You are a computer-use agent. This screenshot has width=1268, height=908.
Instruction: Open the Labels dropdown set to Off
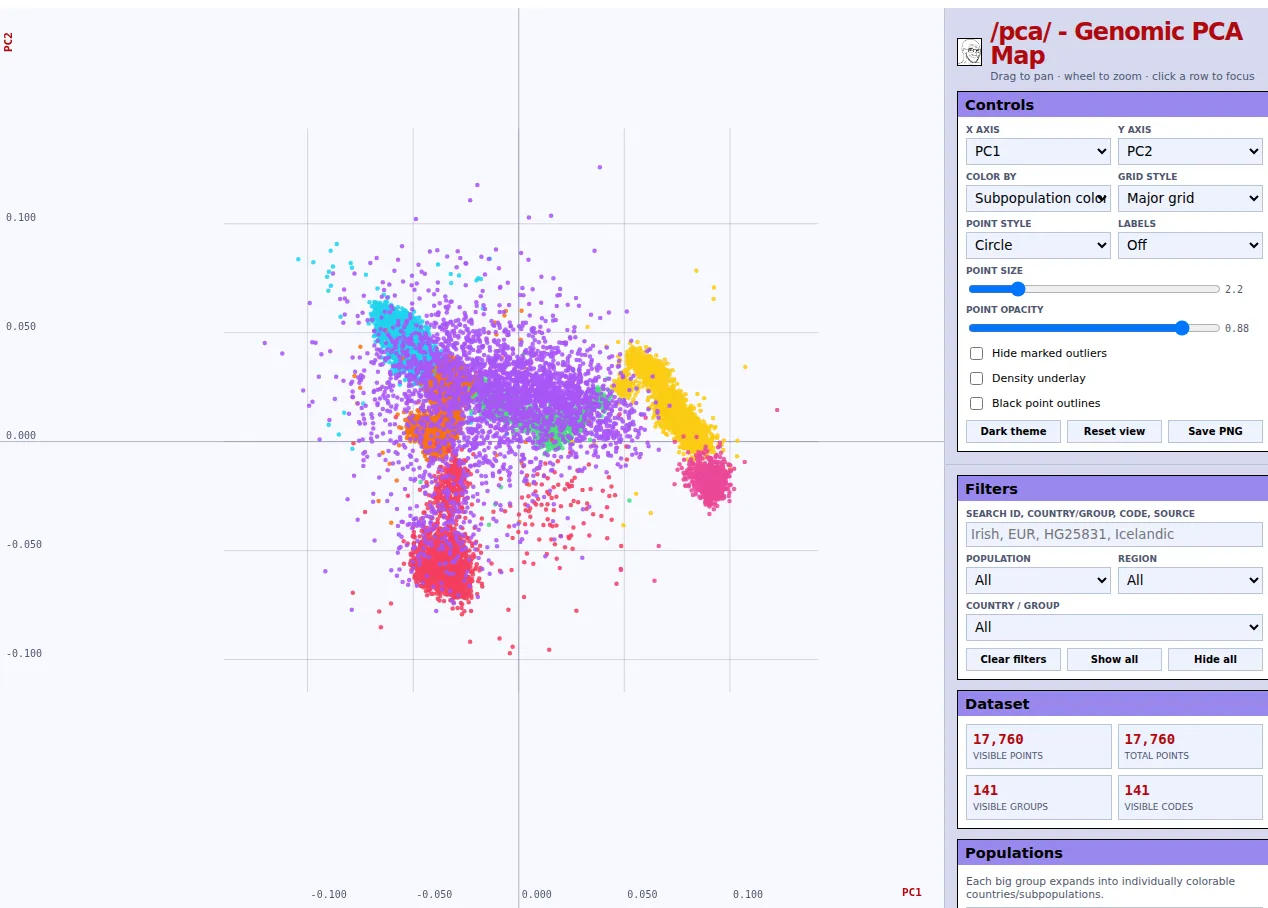pos(1190,245)
